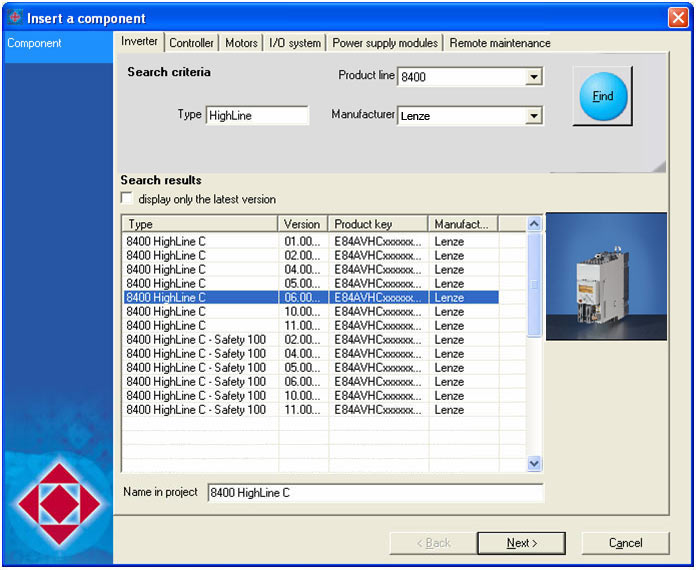The height and width of the screenshot is (570, 696).
Task: Open the Motors tab
Action: pyautogui.click(x=241, y=43)
